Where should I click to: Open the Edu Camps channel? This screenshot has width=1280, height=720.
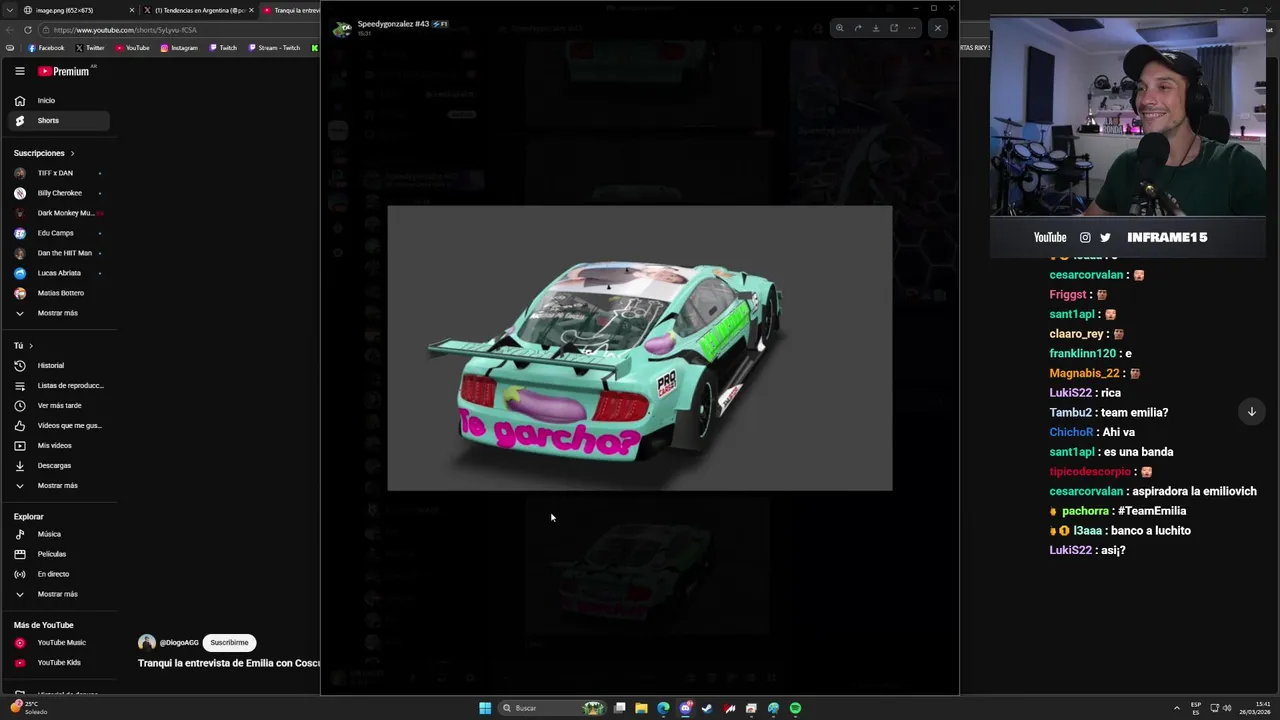tap(58, 233)
